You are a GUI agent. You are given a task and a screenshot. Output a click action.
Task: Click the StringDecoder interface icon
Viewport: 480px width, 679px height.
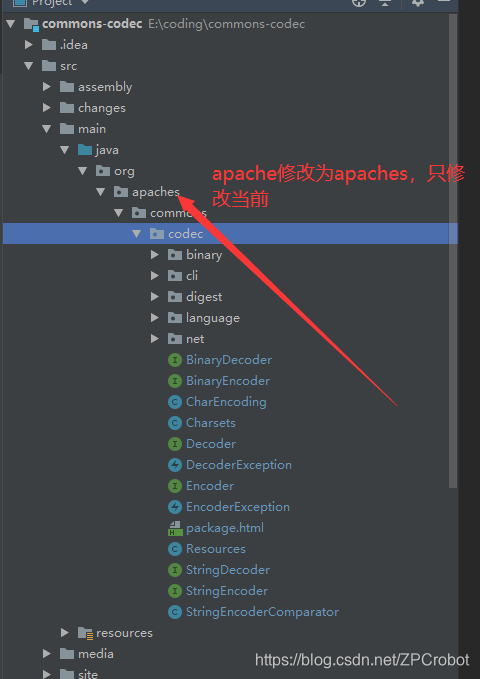pyautogui.click(x=175, y=570)
